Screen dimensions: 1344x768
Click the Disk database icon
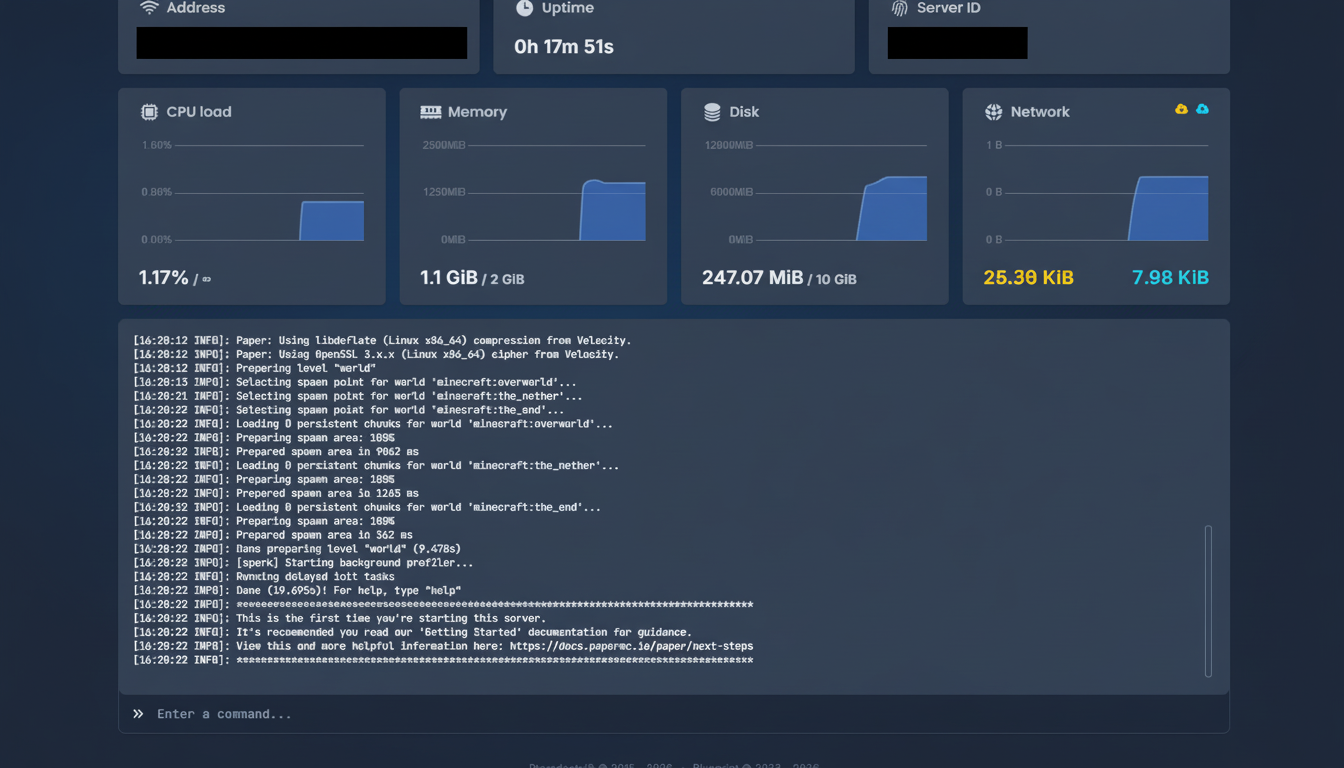pyautogui.click(x=712, y=112)
